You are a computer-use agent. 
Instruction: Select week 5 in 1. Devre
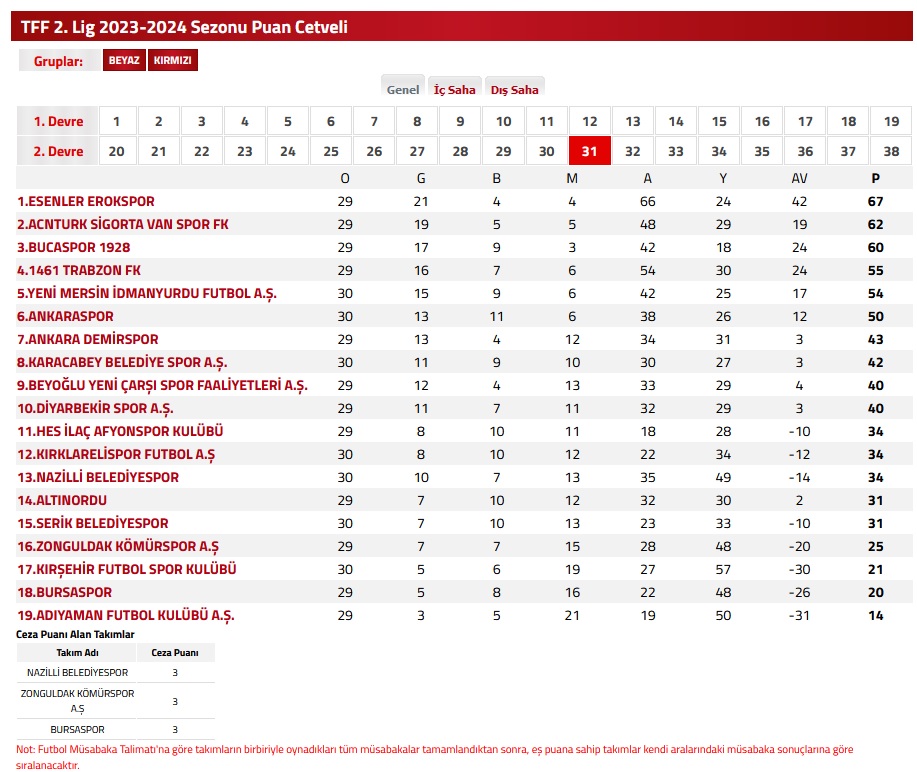click(288, 121)
